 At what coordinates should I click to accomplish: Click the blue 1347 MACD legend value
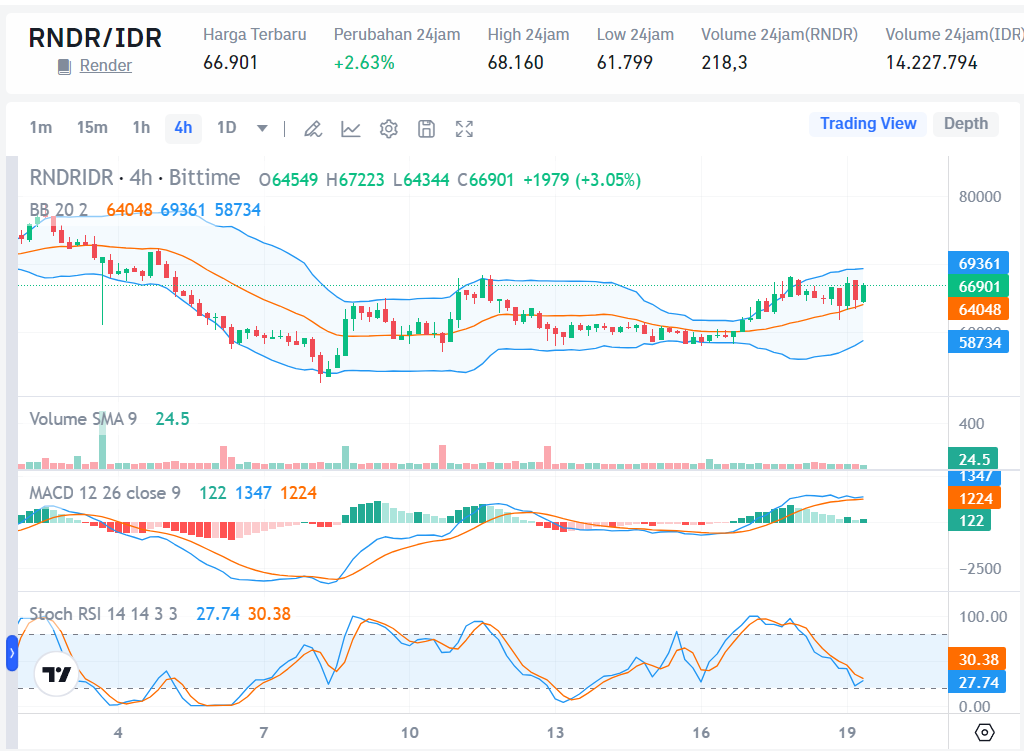[x=253, y=492]
